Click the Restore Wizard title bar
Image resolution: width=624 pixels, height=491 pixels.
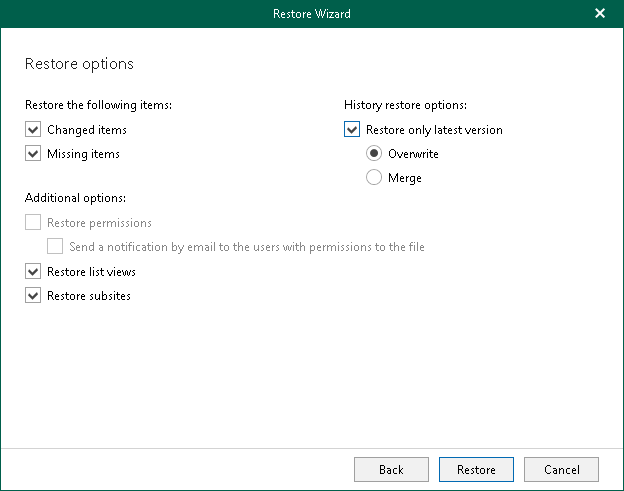coord(311,14)
